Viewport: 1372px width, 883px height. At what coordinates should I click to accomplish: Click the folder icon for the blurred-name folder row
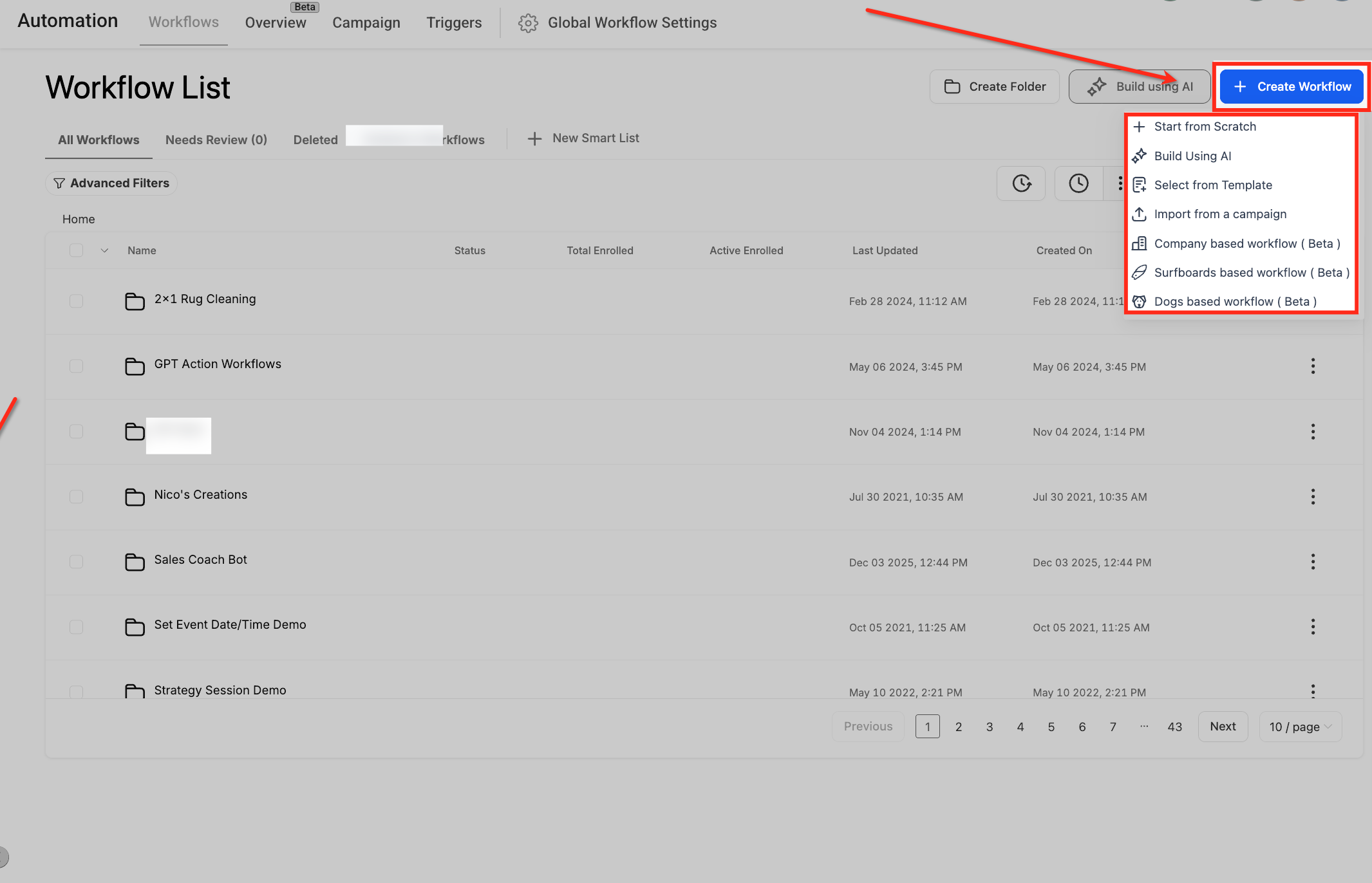click(x=135, y=431)
